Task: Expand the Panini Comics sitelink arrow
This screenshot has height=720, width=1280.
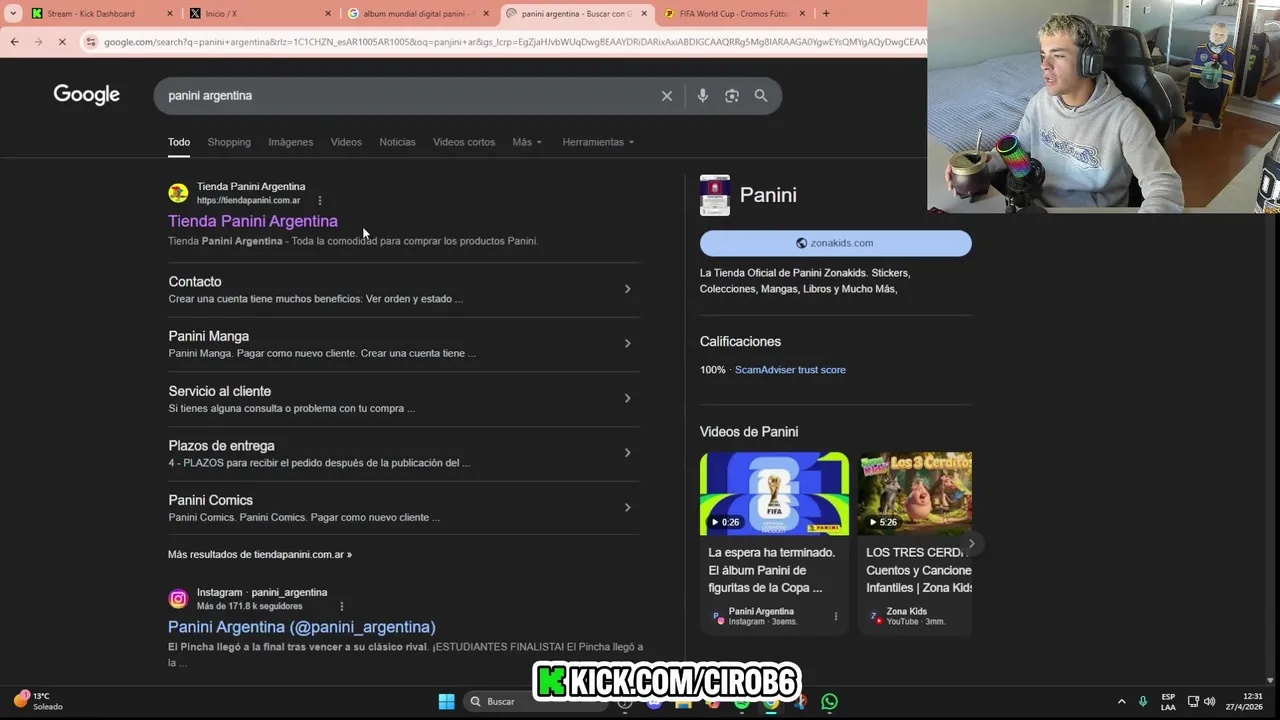Action: (627, 508)
